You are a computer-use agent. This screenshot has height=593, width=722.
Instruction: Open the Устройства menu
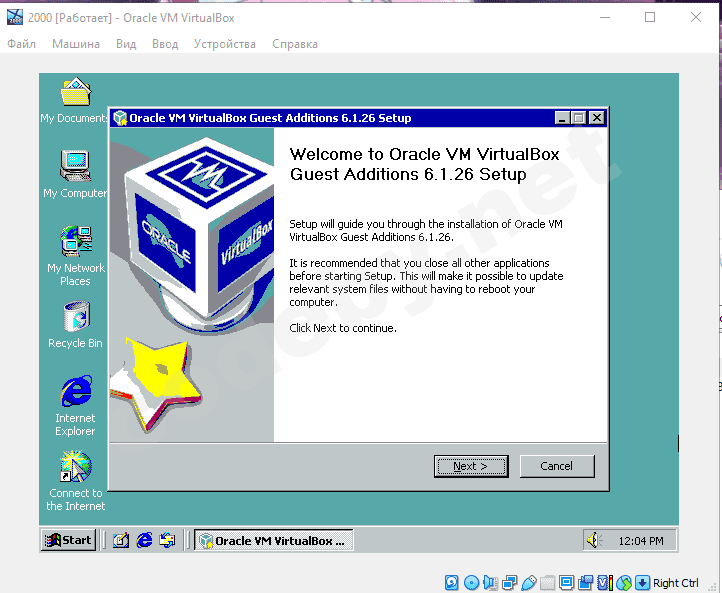225,44
